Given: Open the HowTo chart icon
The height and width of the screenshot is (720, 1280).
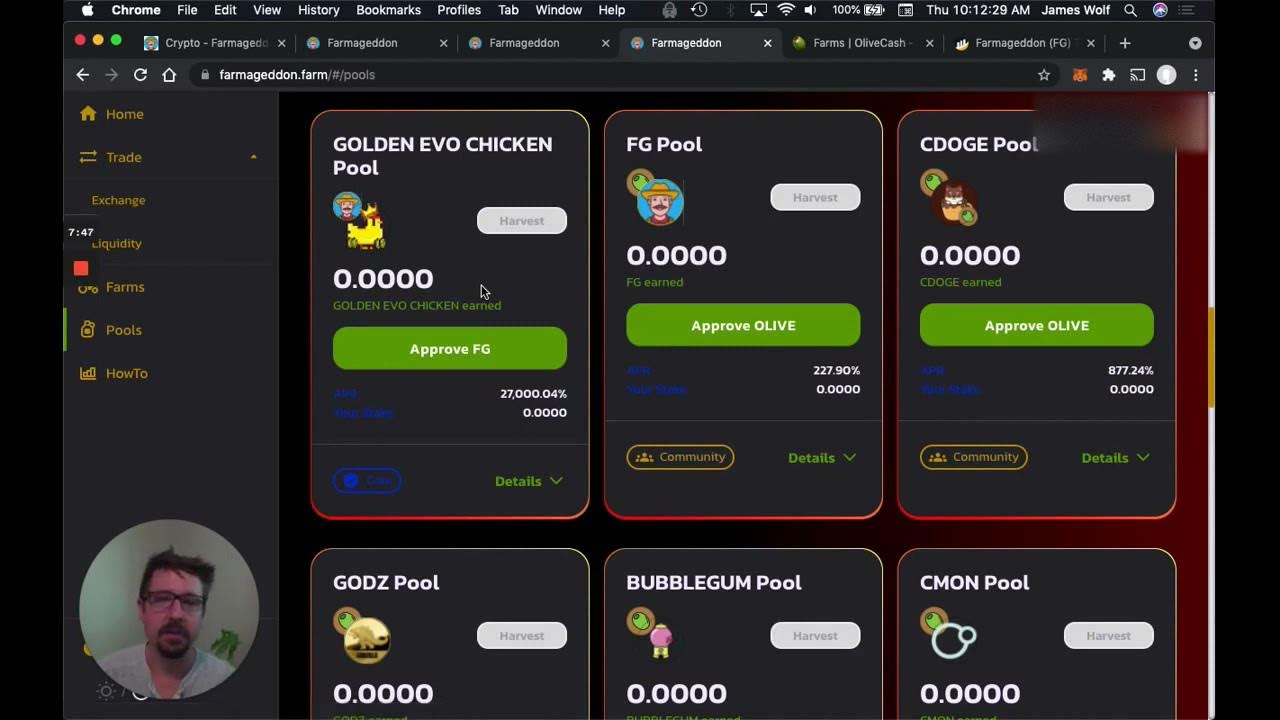Looking at the screenshot, I should tap(88, 373).
